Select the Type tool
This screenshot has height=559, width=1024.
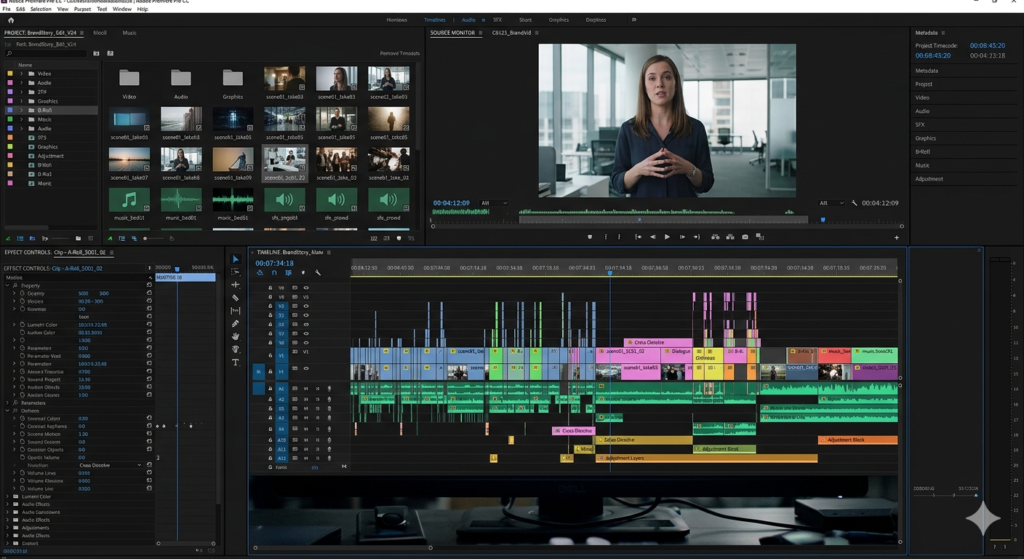coord(236,362)
